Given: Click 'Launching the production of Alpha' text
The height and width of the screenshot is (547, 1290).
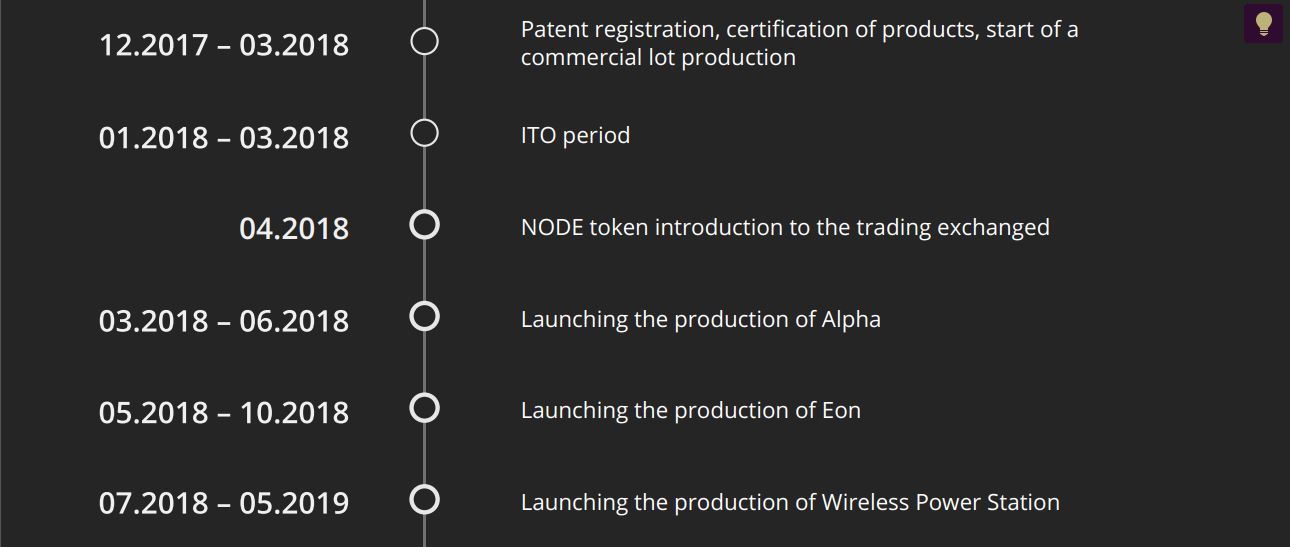Looking at the screenshot, I should click(701, 320).
